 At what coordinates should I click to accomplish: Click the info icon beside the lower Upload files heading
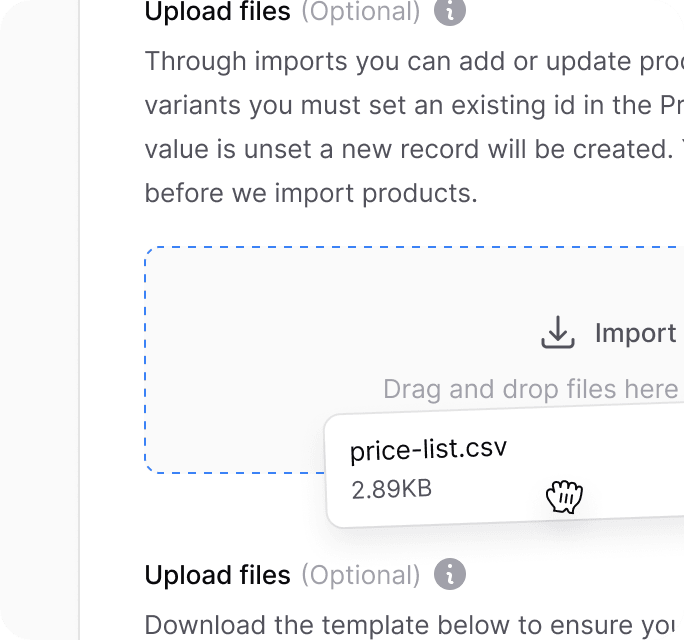coord(450,574)
